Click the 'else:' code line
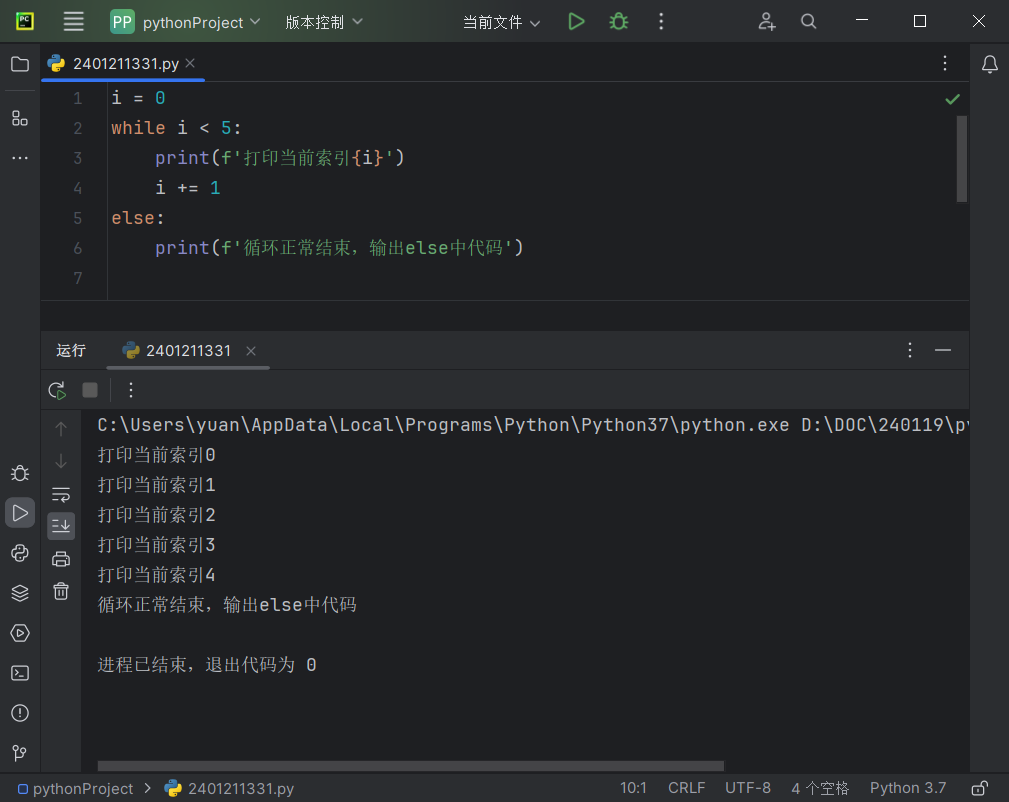 [138, 218]
